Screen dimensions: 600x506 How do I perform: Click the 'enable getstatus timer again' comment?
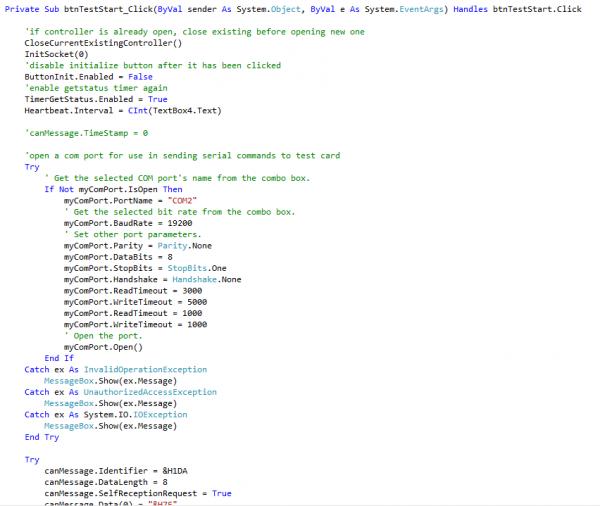click(96, 88)
